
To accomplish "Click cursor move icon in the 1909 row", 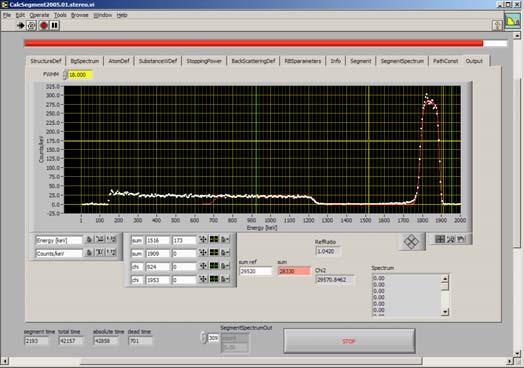I will (203, 253).
